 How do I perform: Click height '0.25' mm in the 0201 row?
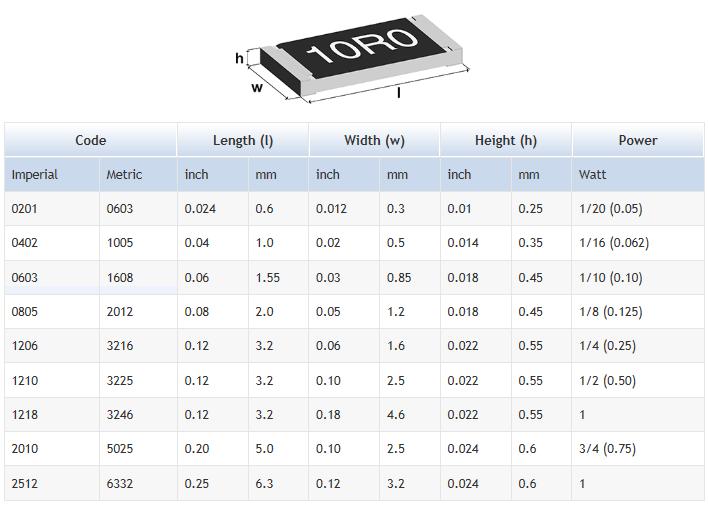point(530,209)
